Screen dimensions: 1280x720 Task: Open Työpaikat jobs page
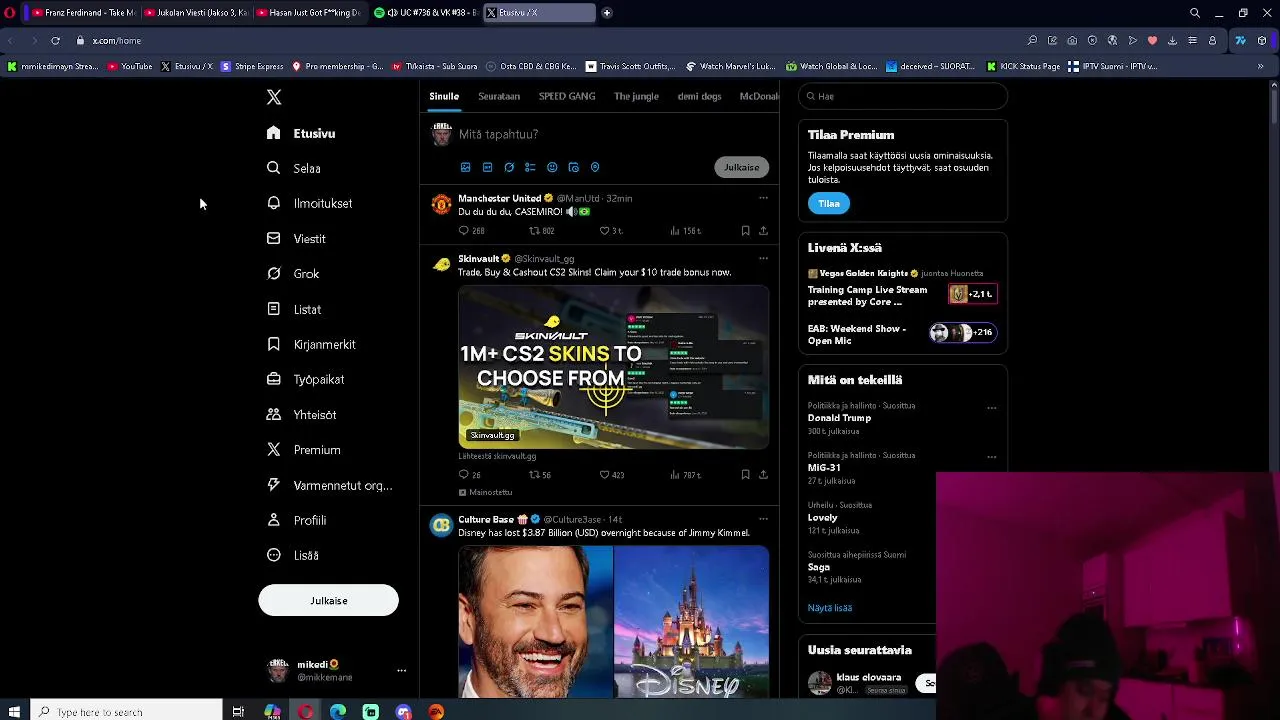pos(305,379)
